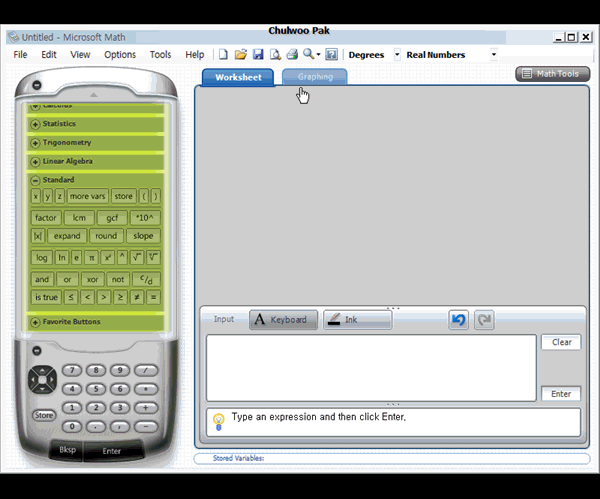
Task: Switch to the Graphing tab
Action: point(315,77)
